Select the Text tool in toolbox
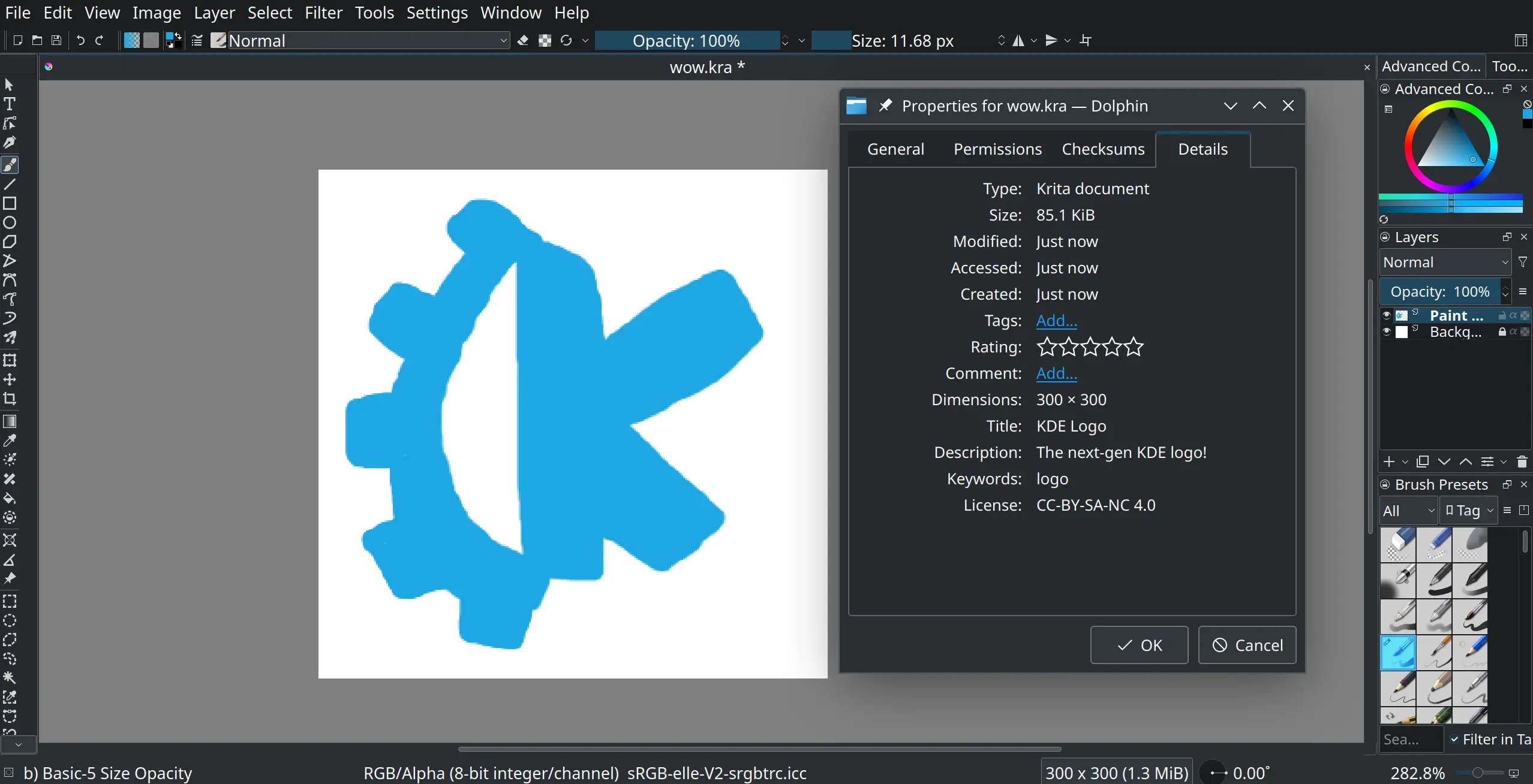 point(10,104)
